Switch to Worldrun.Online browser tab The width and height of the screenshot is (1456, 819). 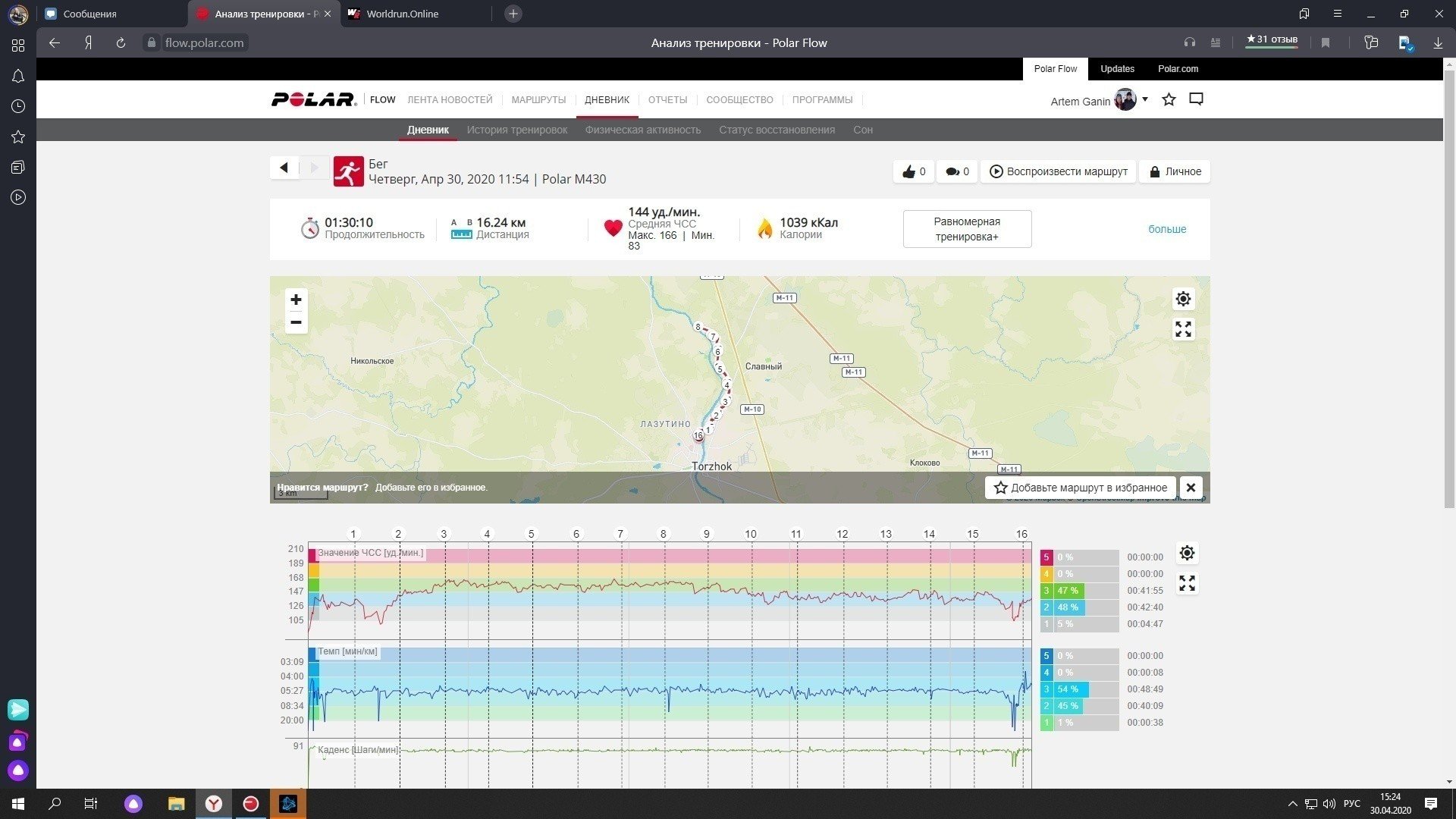click(x=416, y=14)
